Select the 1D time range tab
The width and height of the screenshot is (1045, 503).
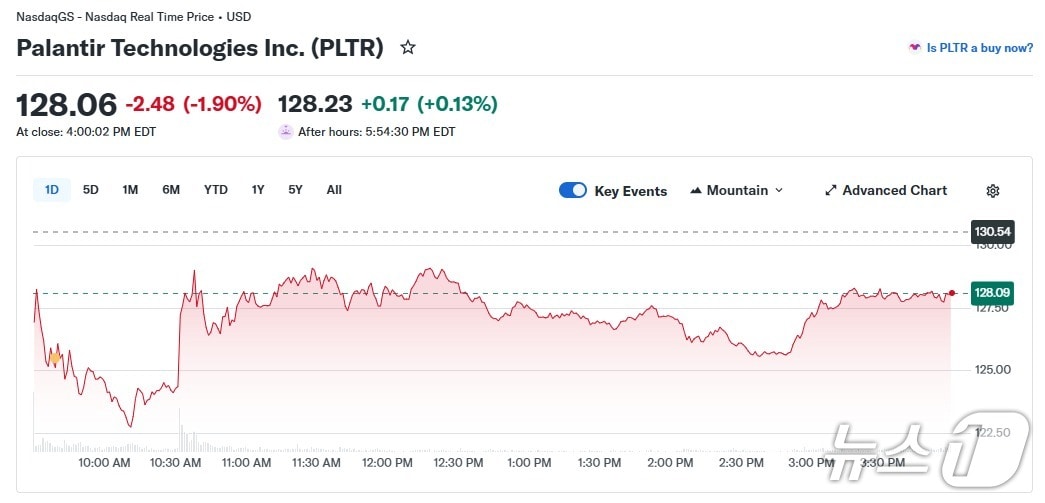(x=52, y=190)
